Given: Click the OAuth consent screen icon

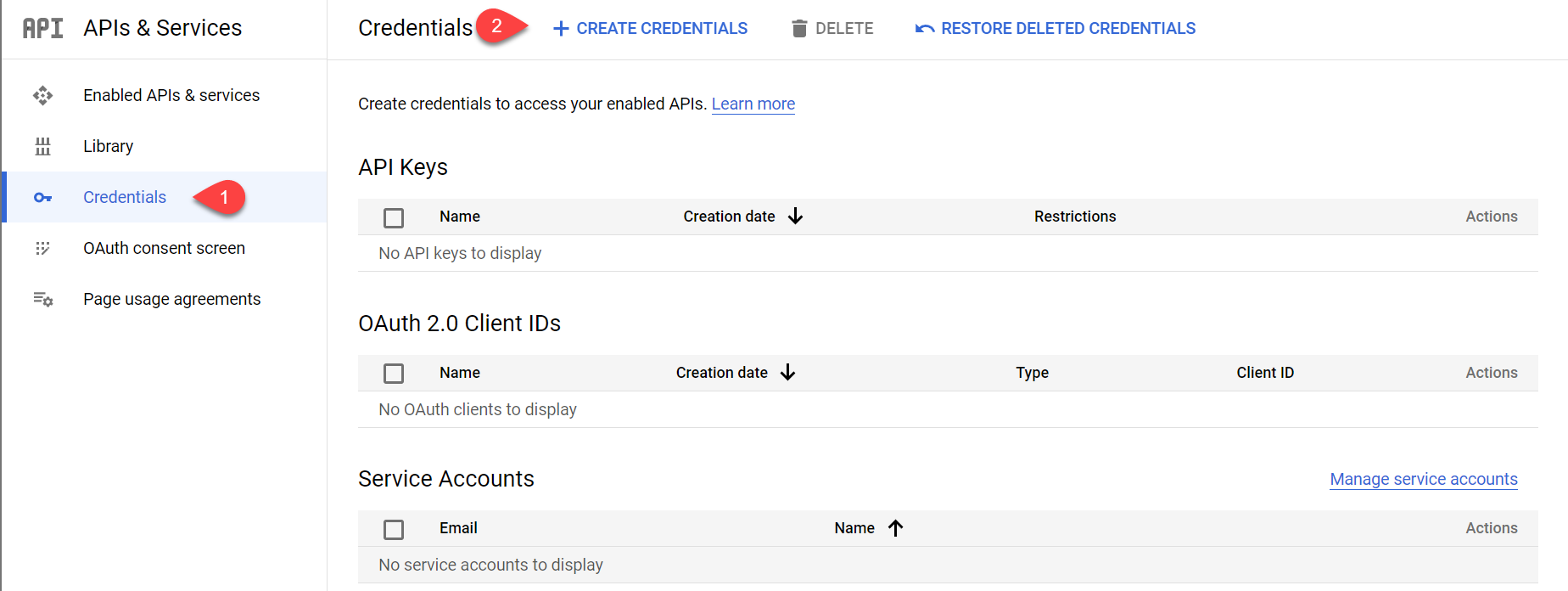Looking at the screenshot, I should [x=42, y=248].
